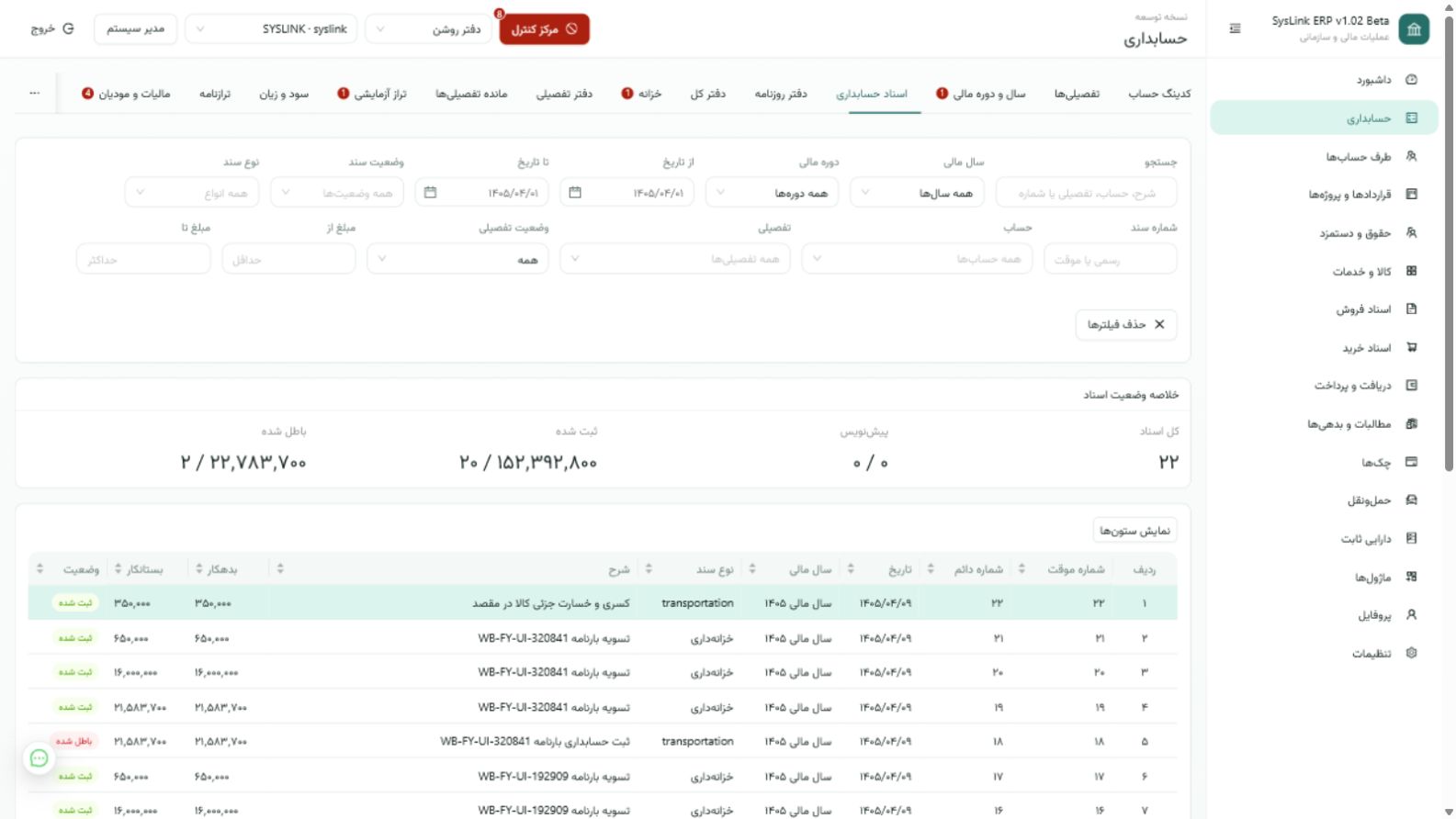Click the شماره سند input field
This screenshot has width=1456, height=819.
point(1111,259)
